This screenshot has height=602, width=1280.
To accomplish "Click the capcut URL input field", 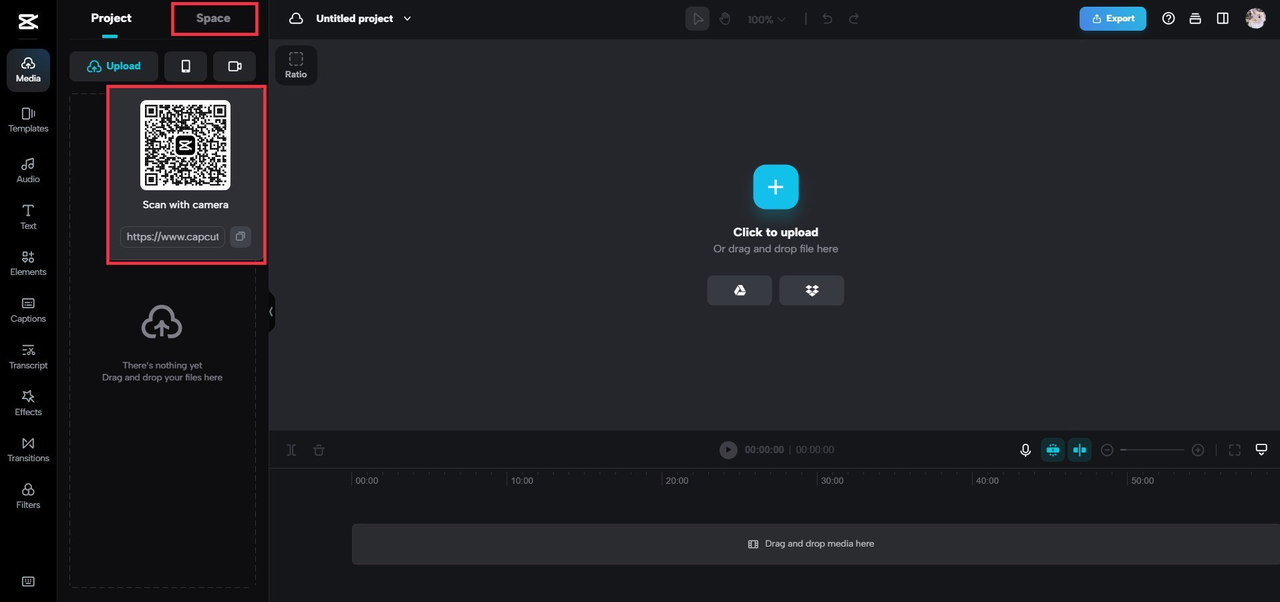I will (173, 237).
